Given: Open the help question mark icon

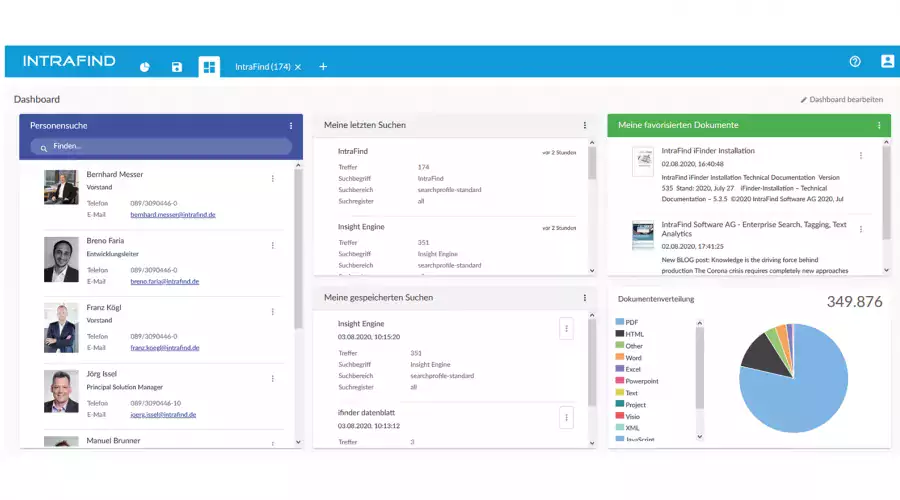Looking at the screenshot, I should (x=855, y=61).
